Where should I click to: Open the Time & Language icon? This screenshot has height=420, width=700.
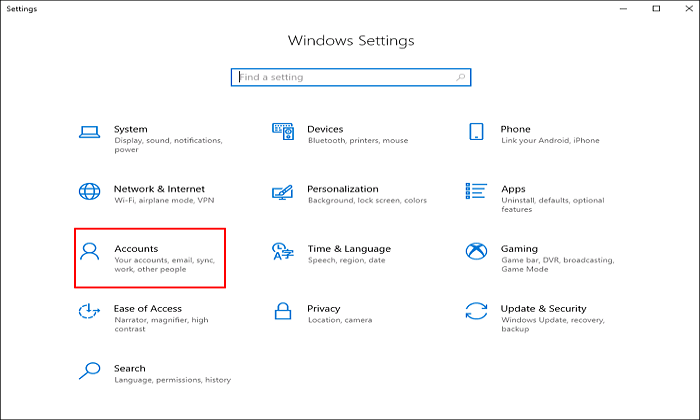[283, 251]
